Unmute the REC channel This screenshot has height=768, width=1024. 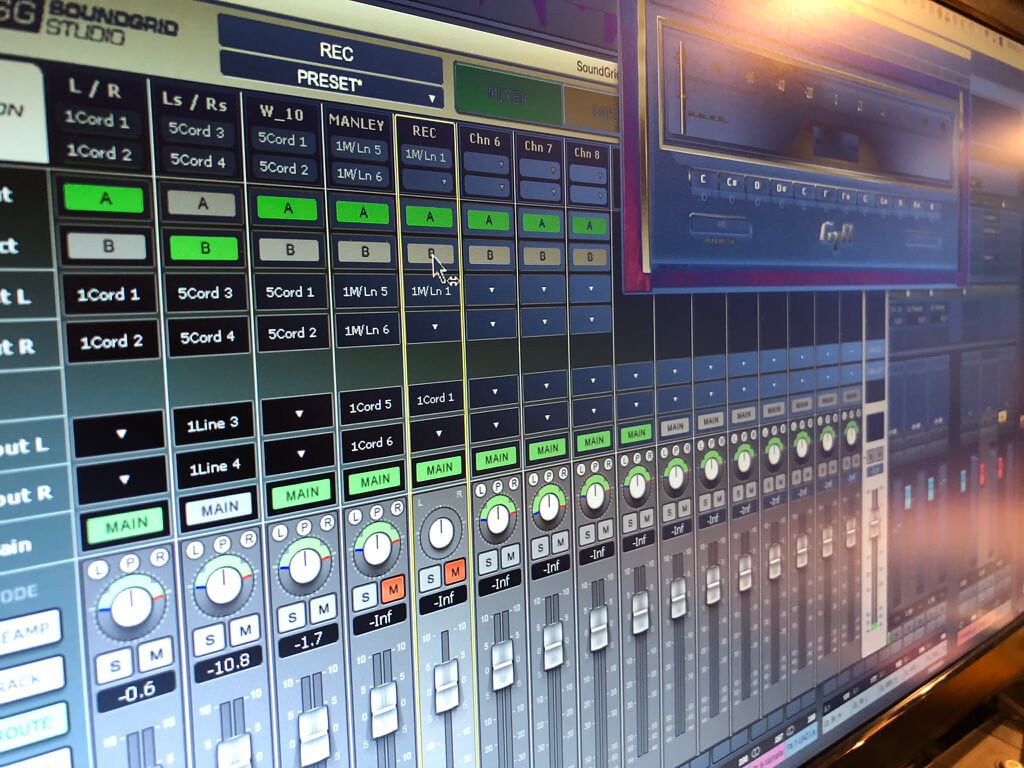[x=455, y=572]
